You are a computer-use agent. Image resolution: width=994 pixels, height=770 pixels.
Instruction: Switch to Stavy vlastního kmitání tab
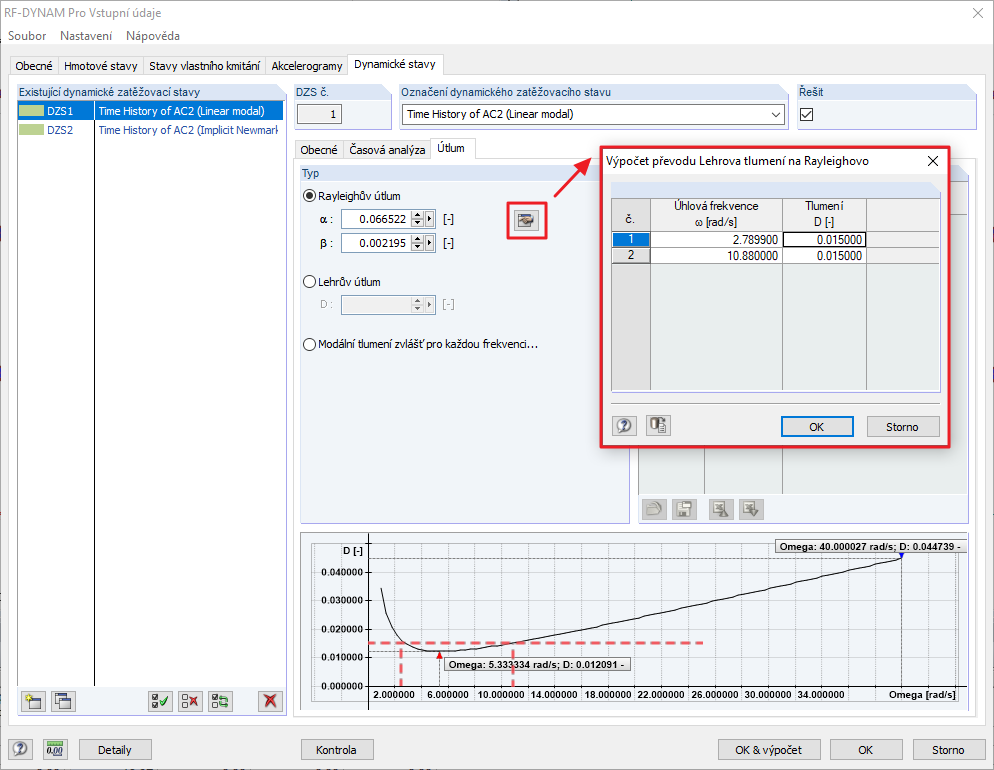204,66
